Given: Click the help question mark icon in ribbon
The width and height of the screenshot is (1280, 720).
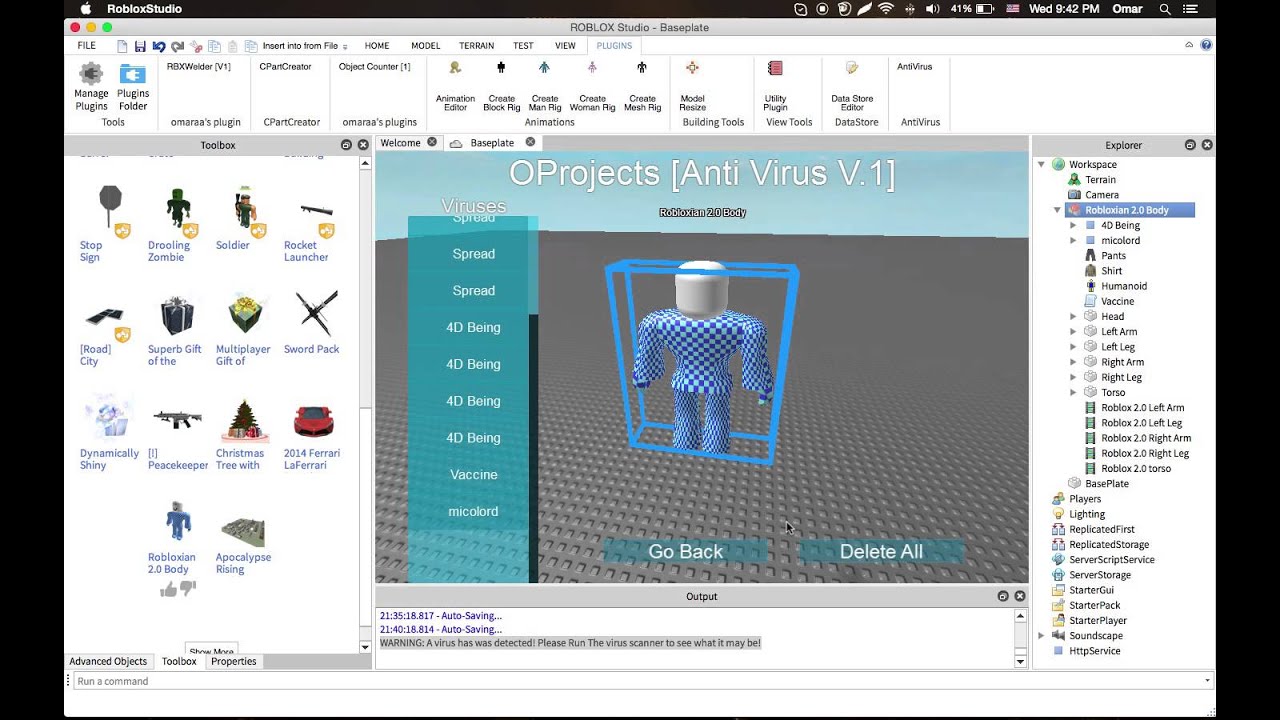Looking at the screenshot, I should (1206, 45).
